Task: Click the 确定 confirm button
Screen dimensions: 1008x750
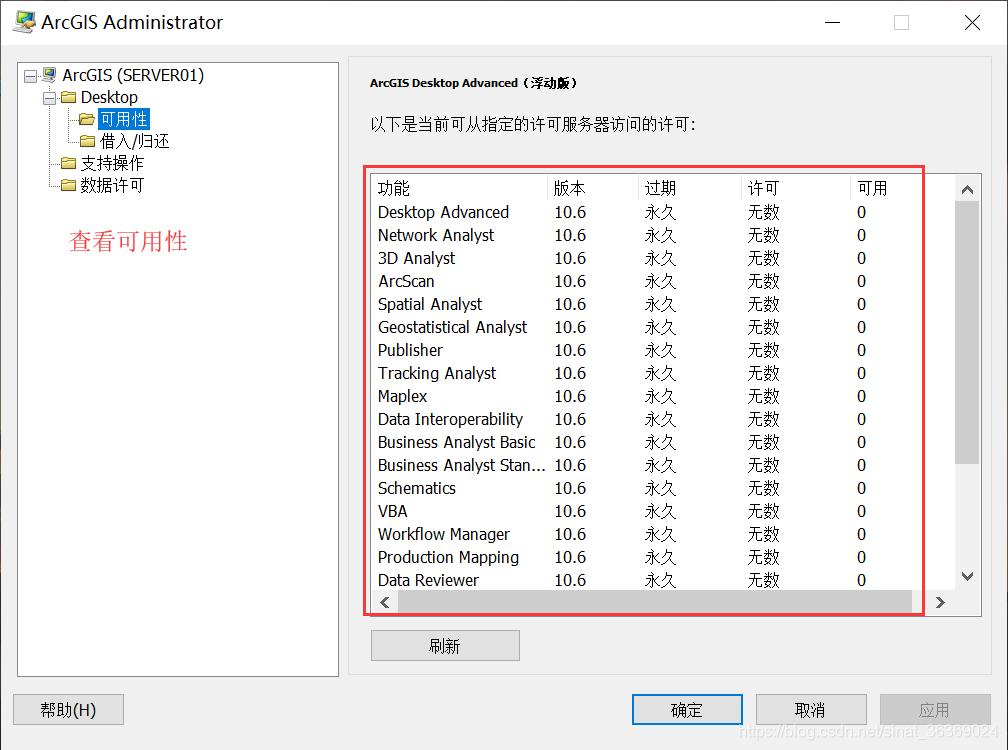Action: pos(686,709)
